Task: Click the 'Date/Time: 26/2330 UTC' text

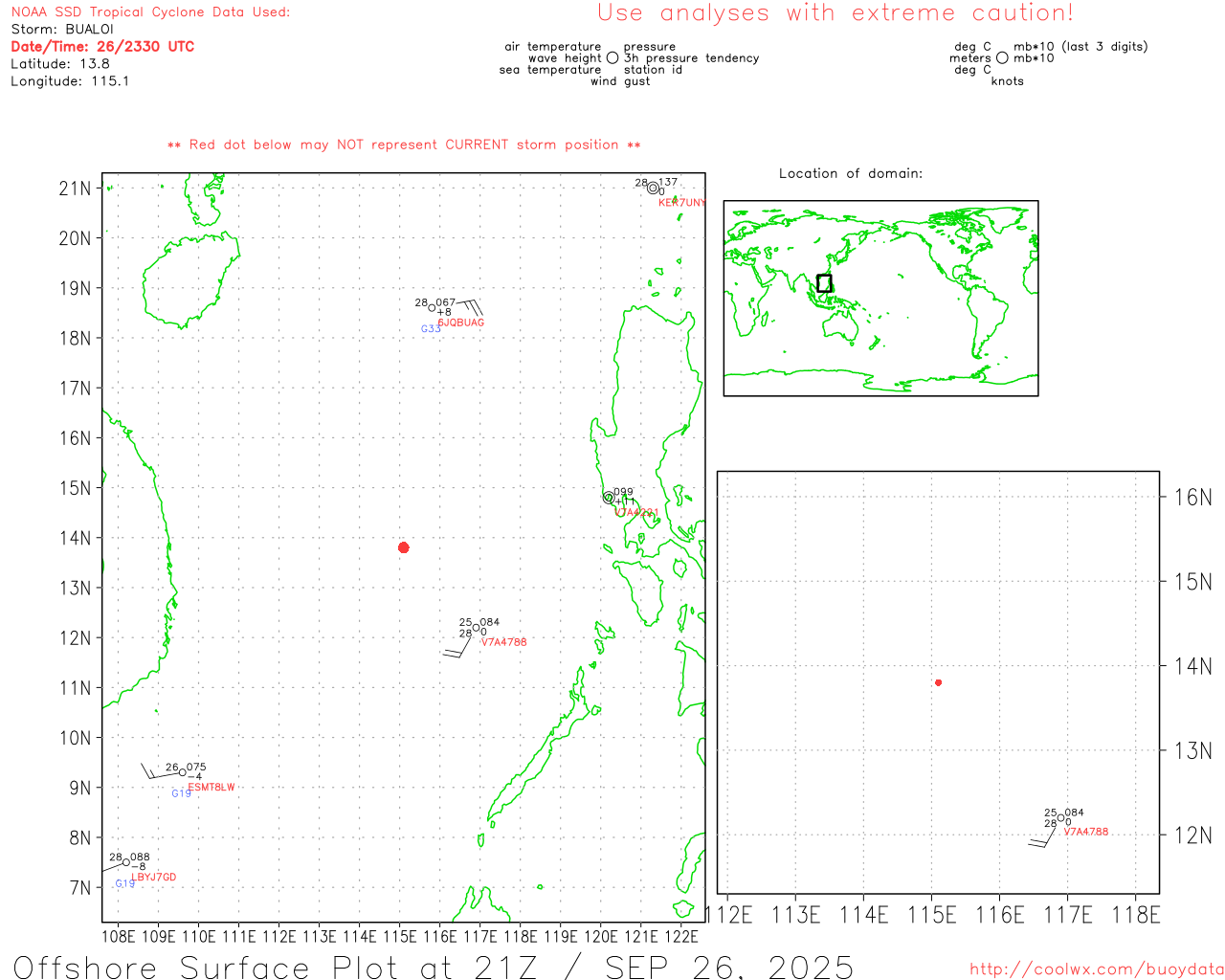Action: pos(102,47)
